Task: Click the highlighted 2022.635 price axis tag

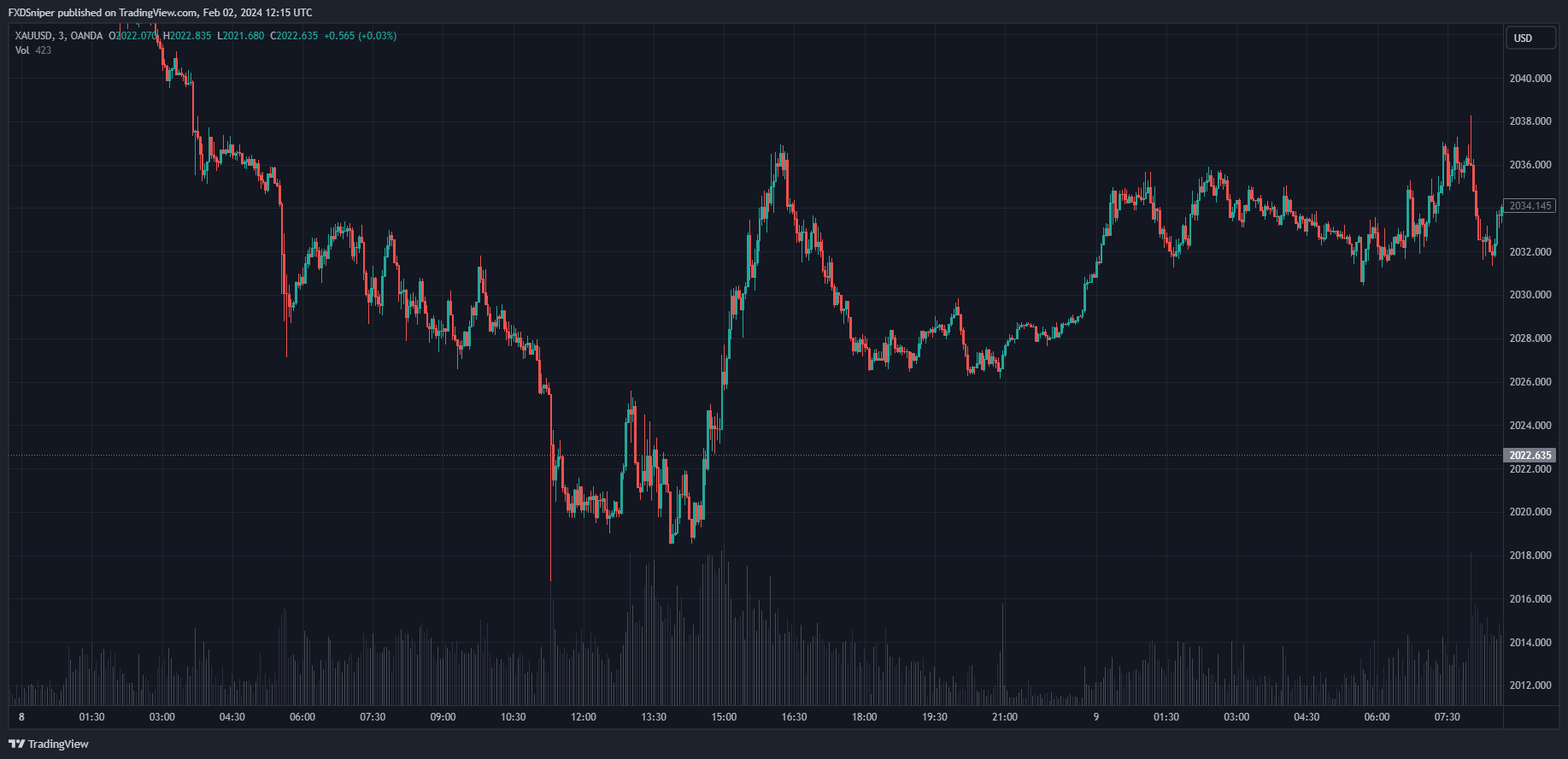Action: coord(1530,456)
